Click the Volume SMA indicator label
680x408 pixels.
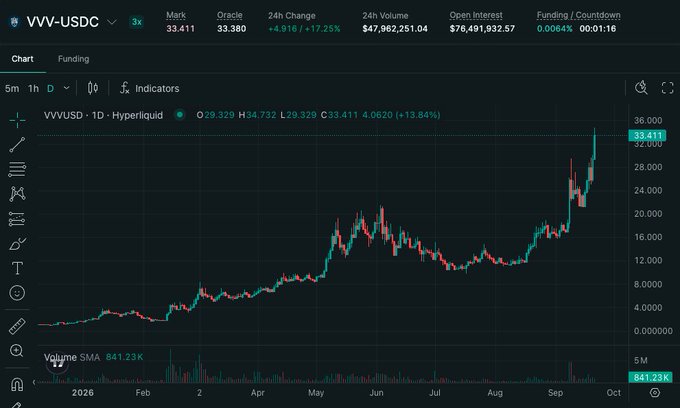[72, 357]
